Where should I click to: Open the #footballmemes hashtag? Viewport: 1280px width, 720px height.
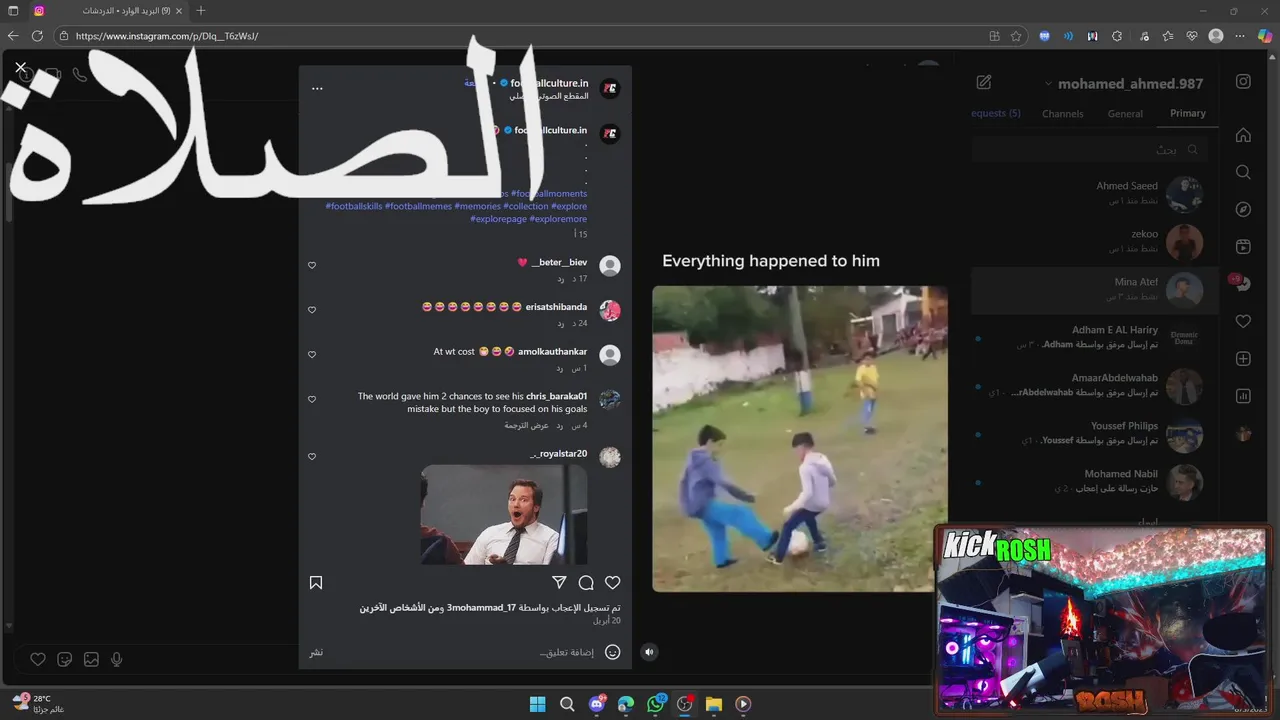coord(418,206)
